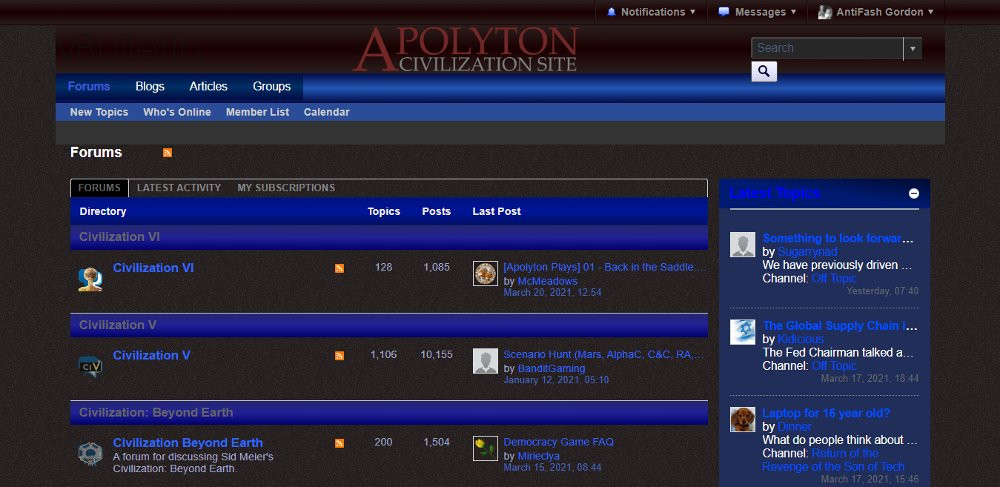
Task: Open Who's Online submenu link
Action: pyautogui.click(x=177, y=112)
